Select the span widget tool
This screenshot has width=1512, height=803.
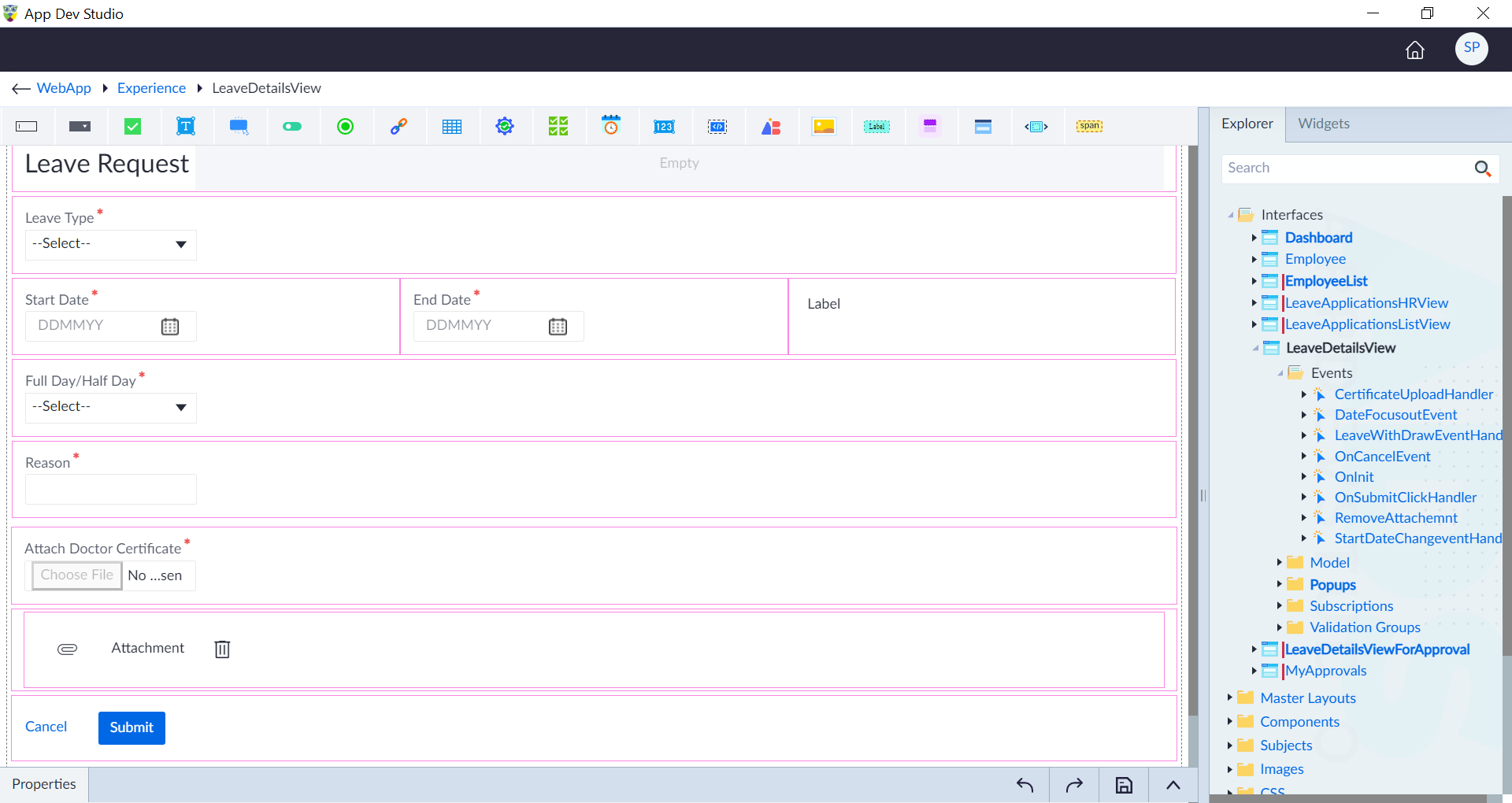(1090, 126)
